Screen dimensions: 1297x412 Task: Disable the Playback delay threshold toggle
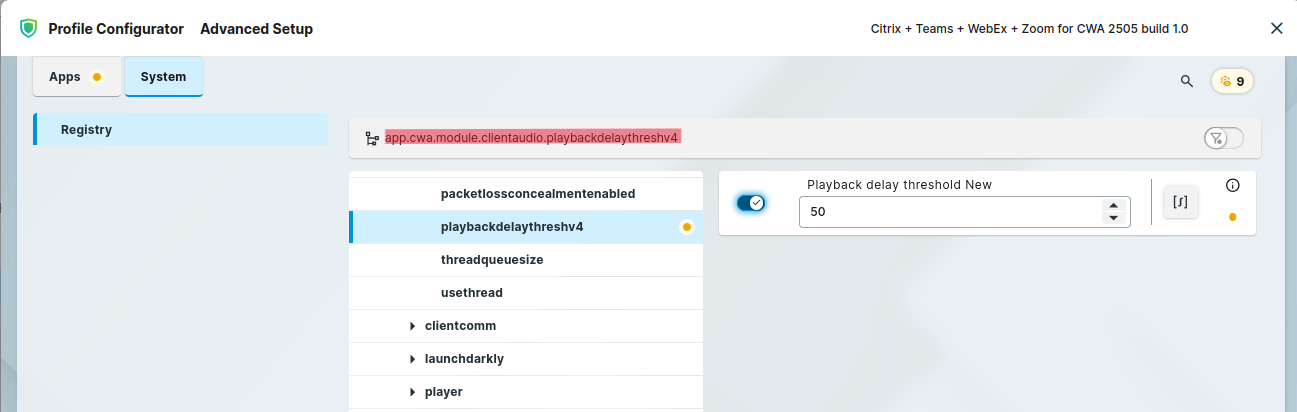click(x=750, y=203)
